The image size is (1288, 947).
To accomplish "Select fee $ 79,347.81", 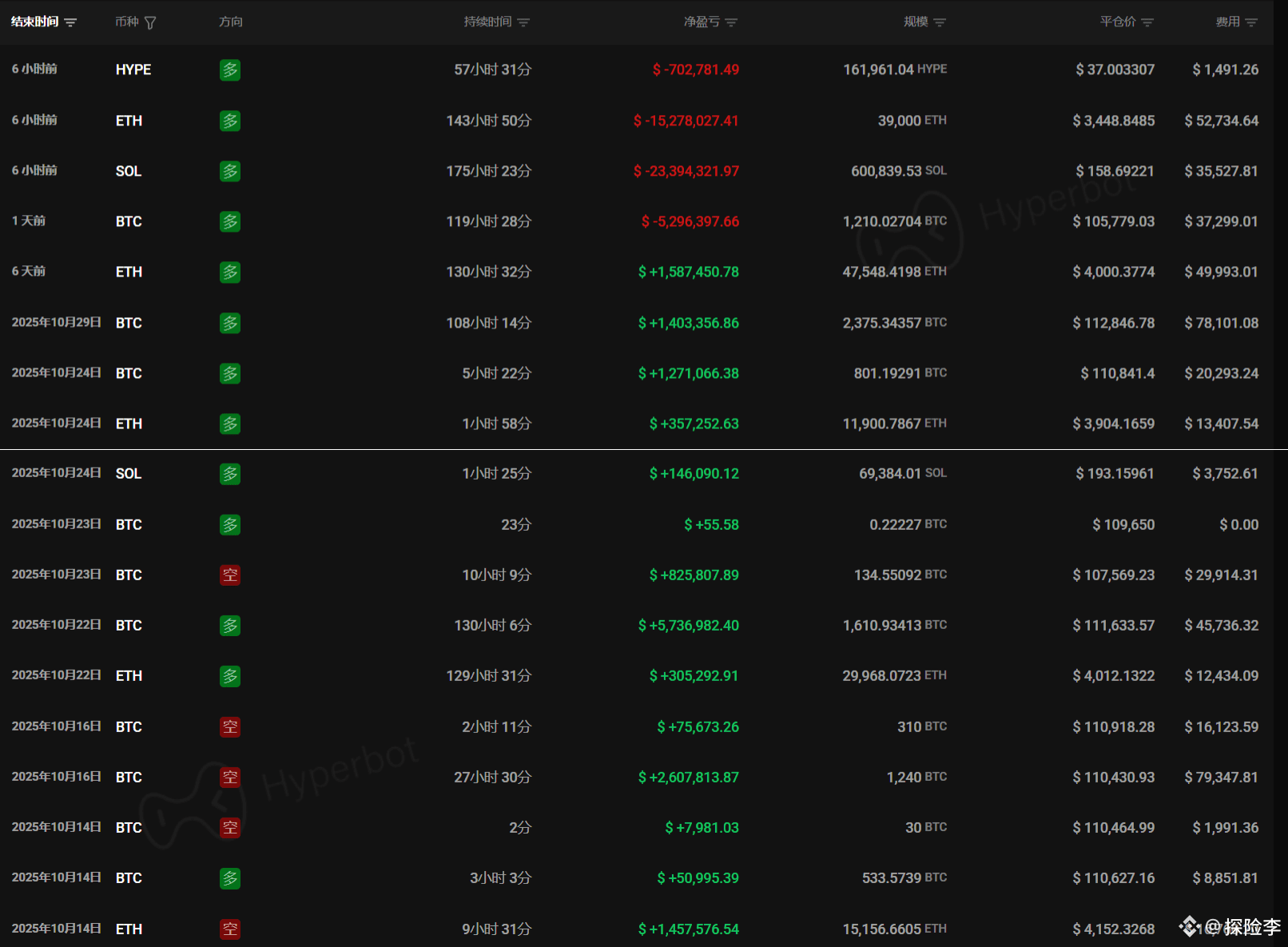I will (x=1221, y=777).
